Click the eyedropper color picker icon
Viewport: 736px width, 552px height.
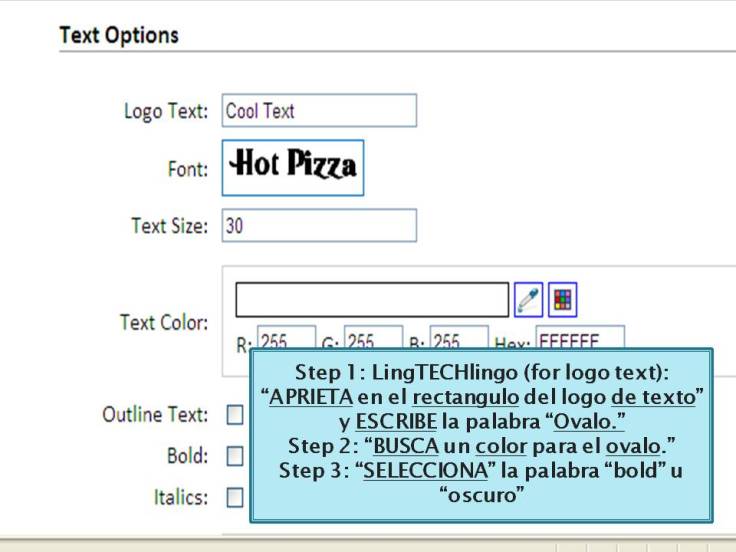click(x=528, y=299)
